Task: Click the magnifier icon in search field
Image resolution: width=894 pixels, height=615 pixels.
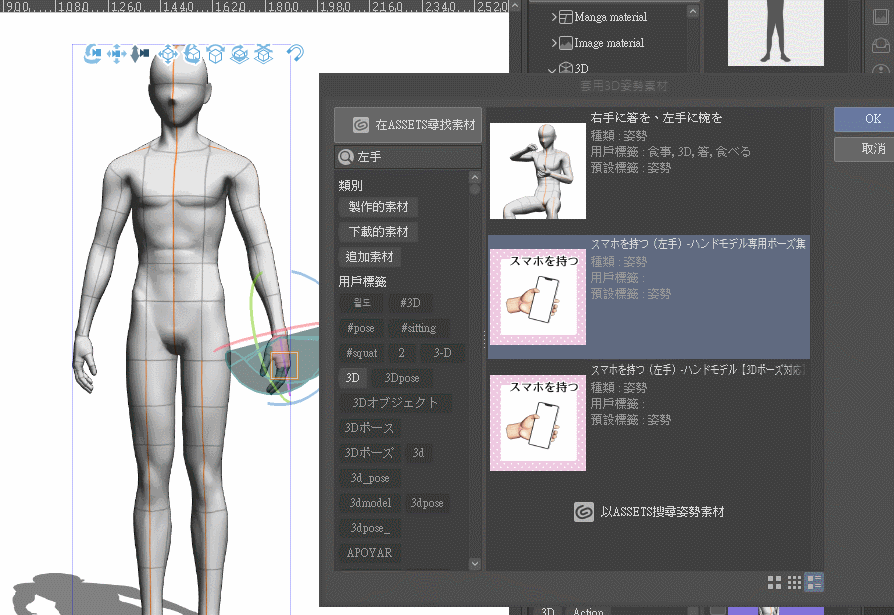Action: (x=346, y=157)
